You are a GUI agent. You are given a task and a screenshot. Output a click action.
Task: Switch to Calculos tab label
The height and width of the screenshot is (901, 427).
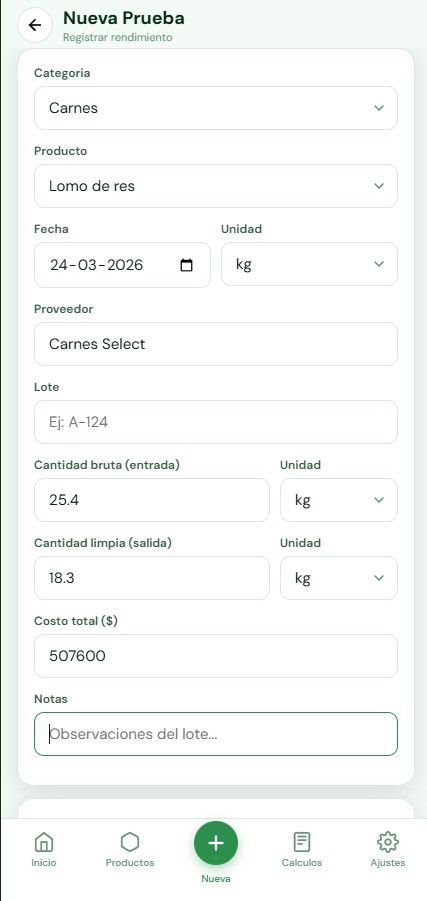coord(302,863)
